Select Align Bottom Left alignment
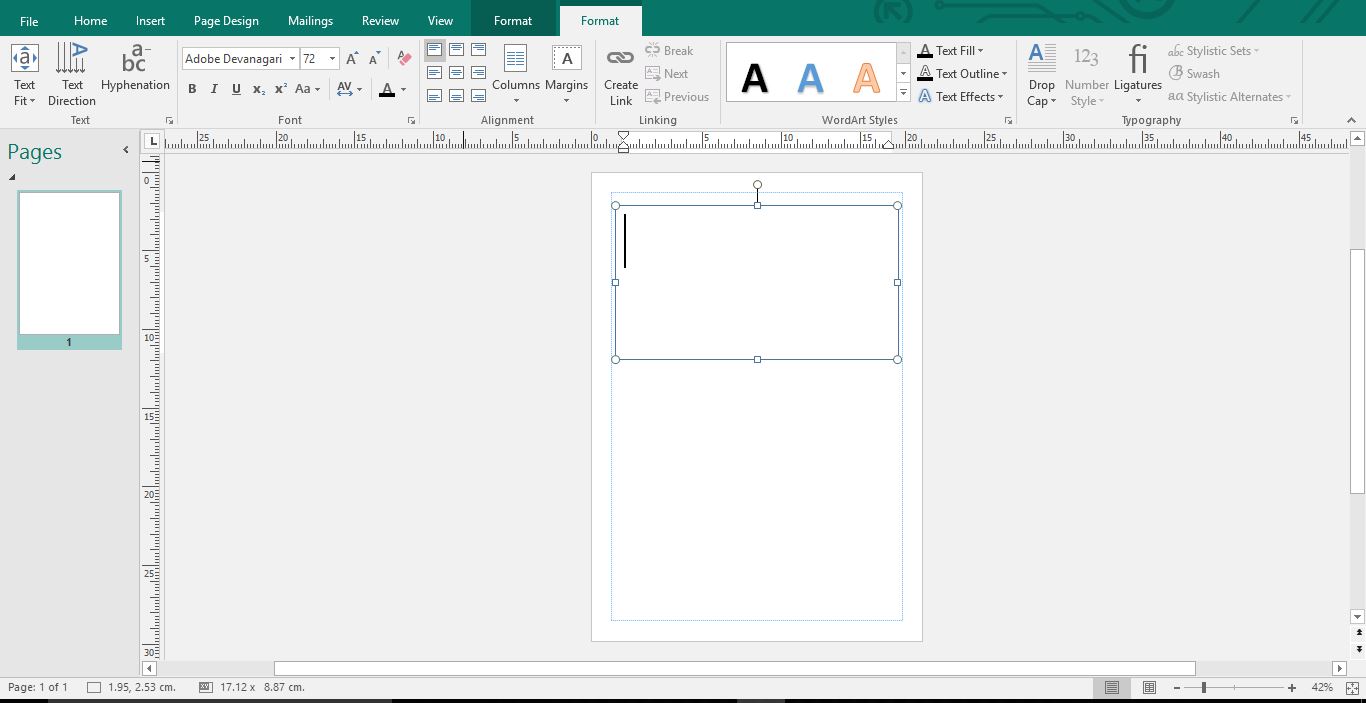Image resolution: width=1366 pixels, height=703 pixels. pyautogui.click(x=434, y=96)
